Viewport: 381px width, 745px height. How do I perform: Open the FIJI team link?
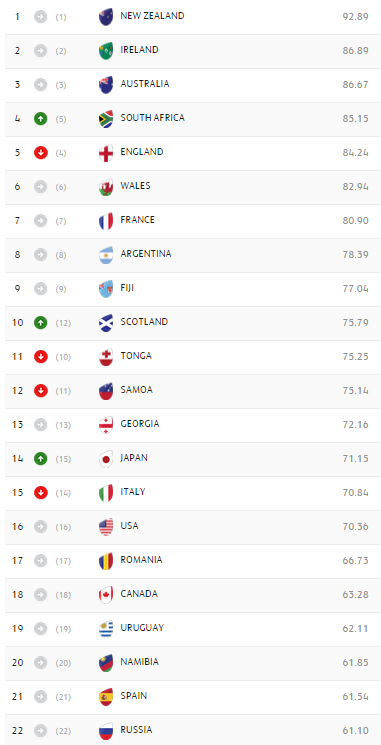[127, 288]
